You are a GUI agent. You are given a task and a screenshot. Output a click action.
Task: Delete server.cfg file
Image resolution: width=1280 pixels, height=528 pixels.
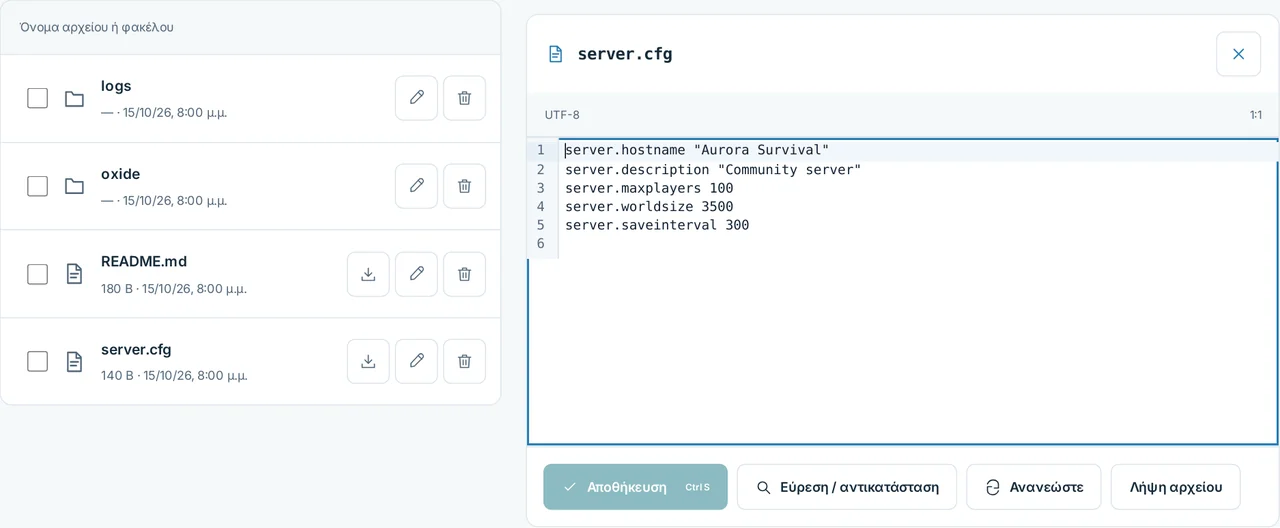pos(464,361)
